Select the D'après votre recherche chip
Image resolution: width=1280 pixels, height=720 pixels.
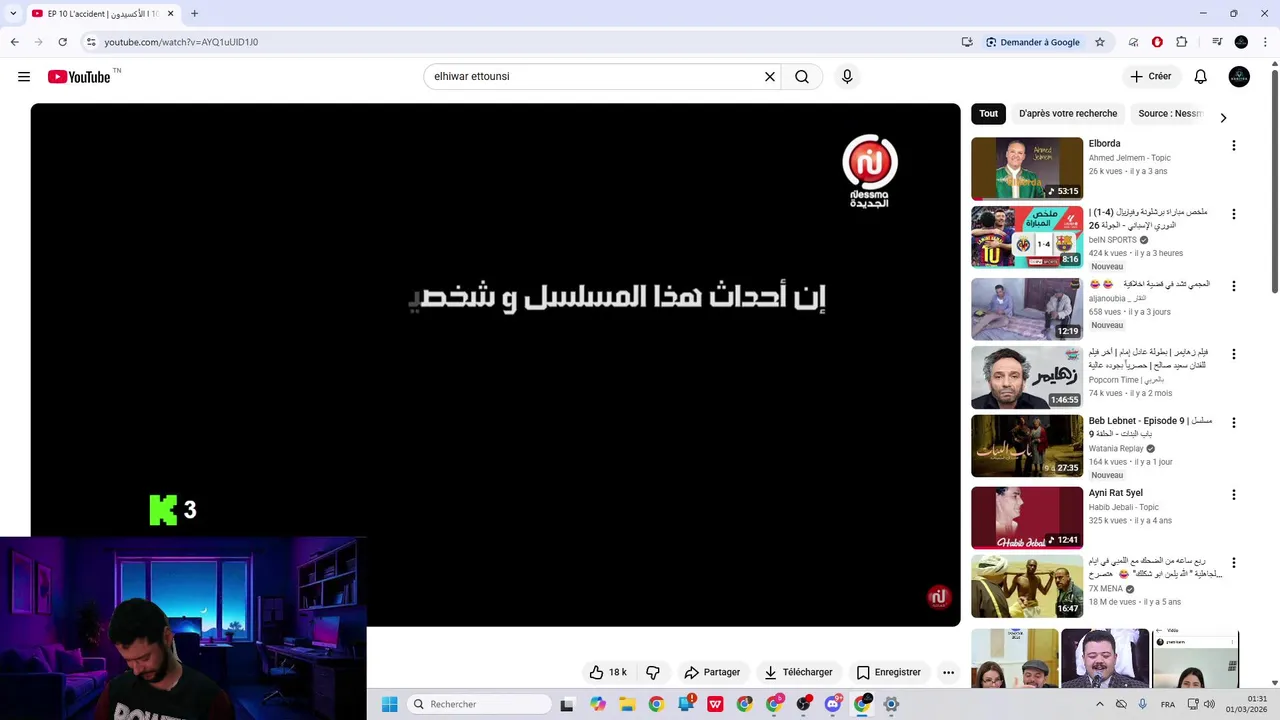(x=1068, y=114)
